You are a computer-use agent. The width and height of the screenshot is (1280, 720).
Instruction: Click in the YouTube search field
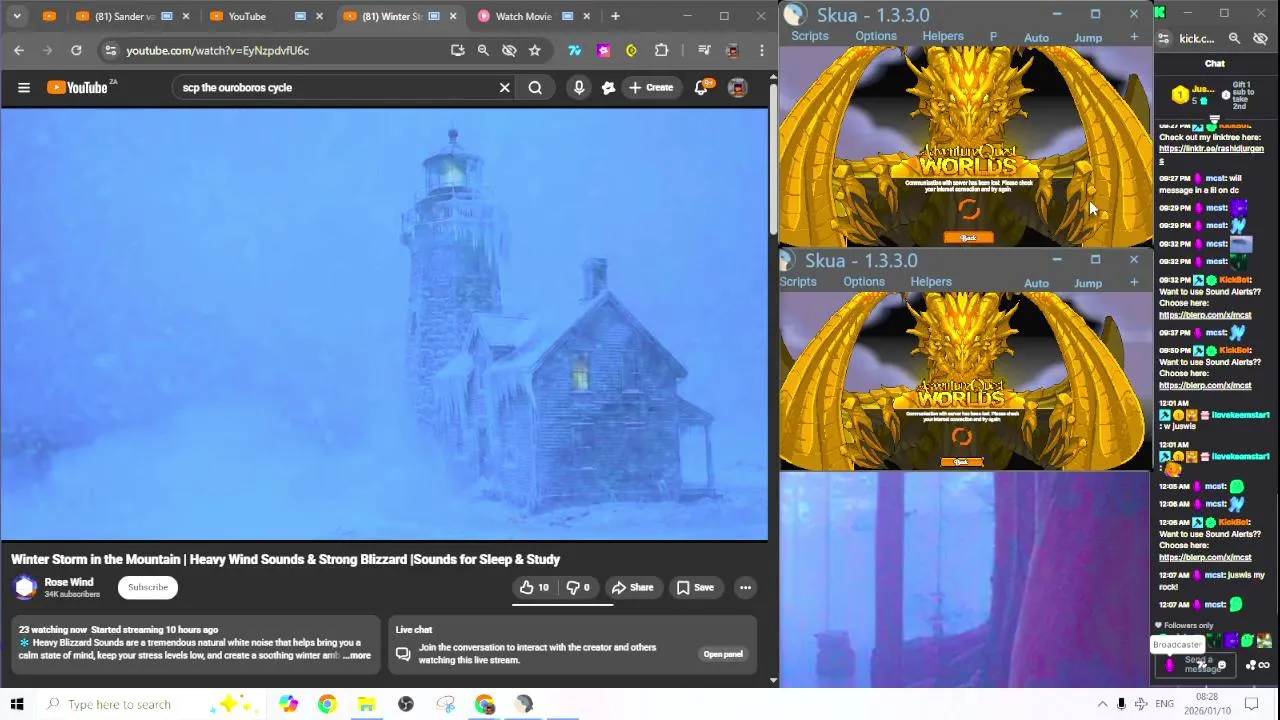pos(335,88)
